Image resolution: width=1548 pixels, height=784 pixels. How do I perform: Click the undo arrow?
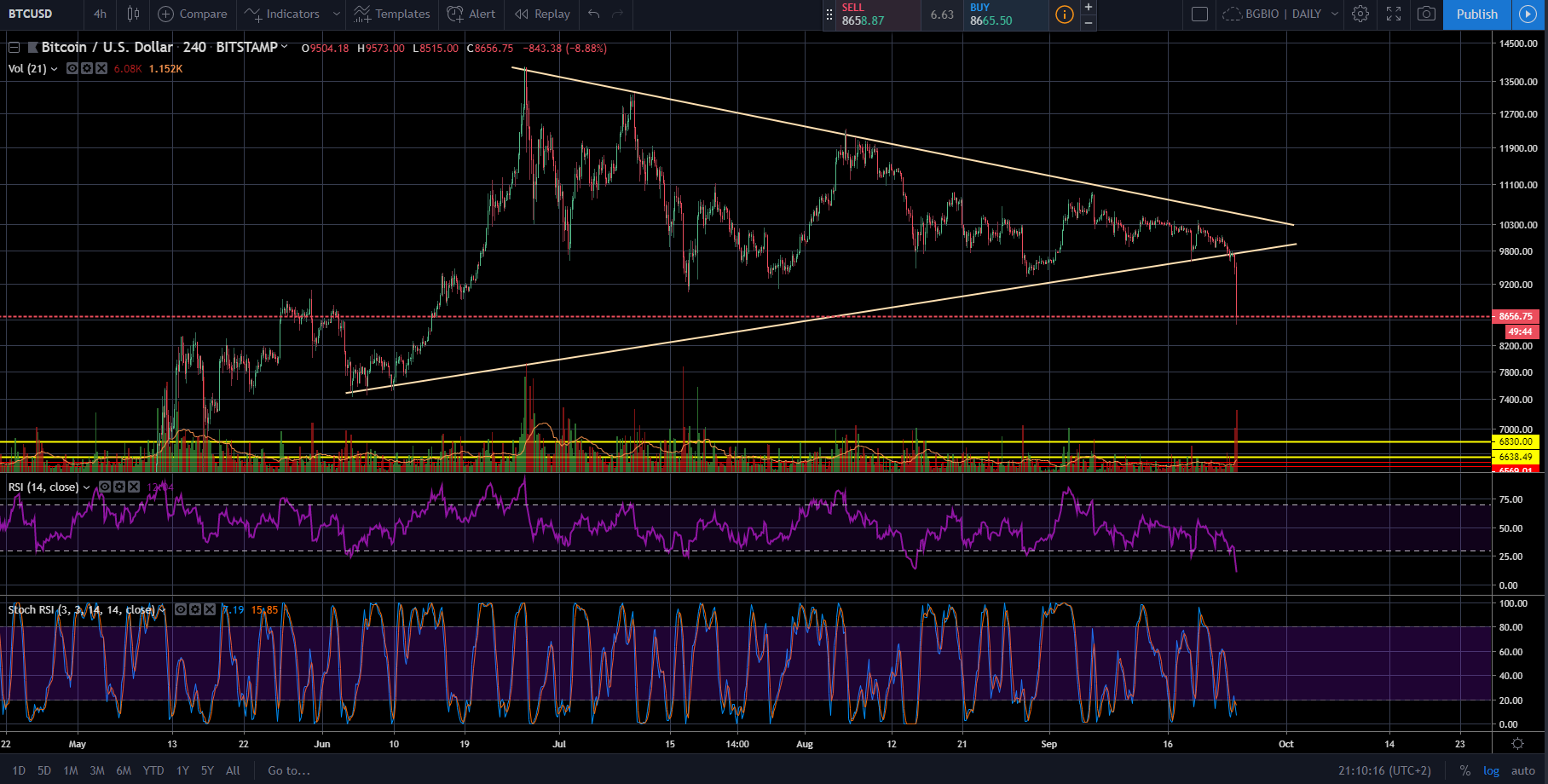[594, 14]
